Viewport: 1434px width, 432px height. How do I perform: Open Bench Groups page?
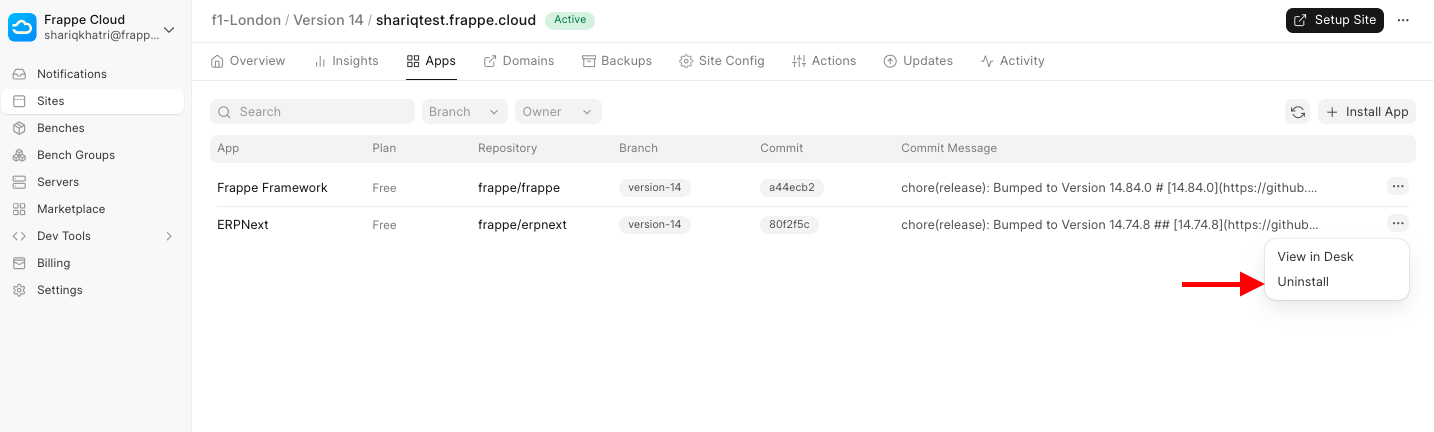75,155
